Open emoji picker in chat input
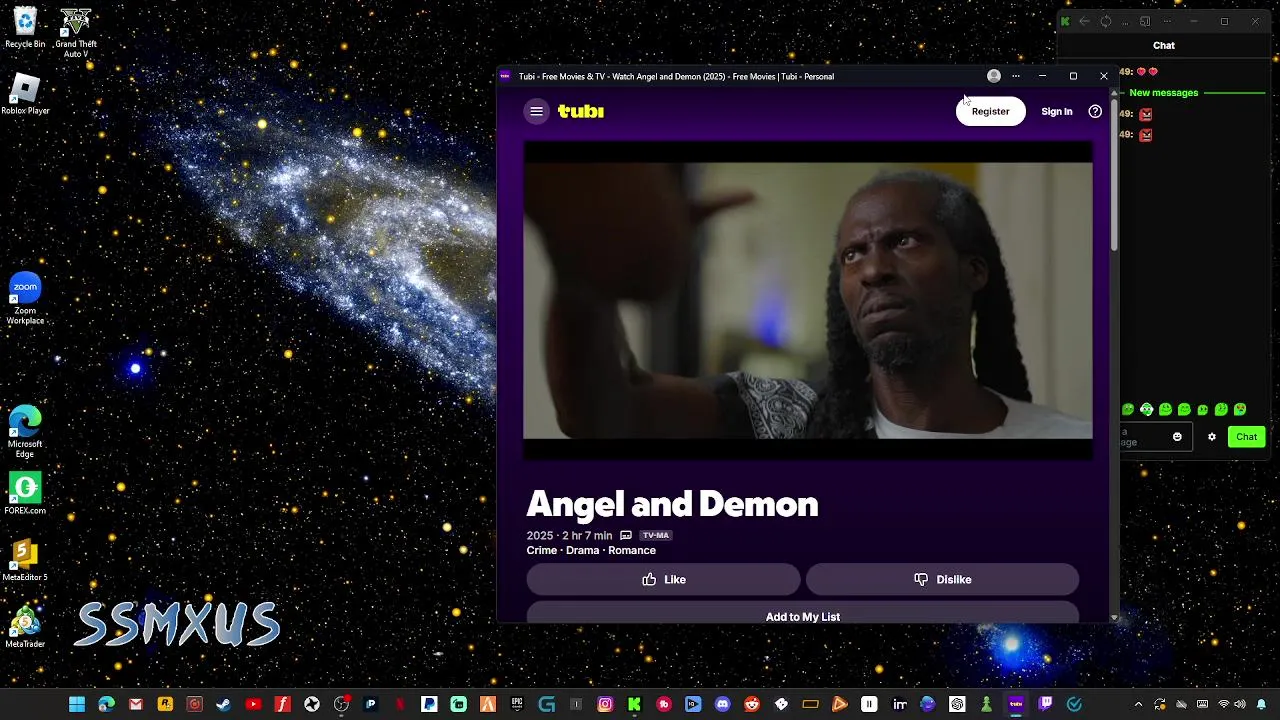Viewport: 1280px width, 720px height. tap(1177, 437)
